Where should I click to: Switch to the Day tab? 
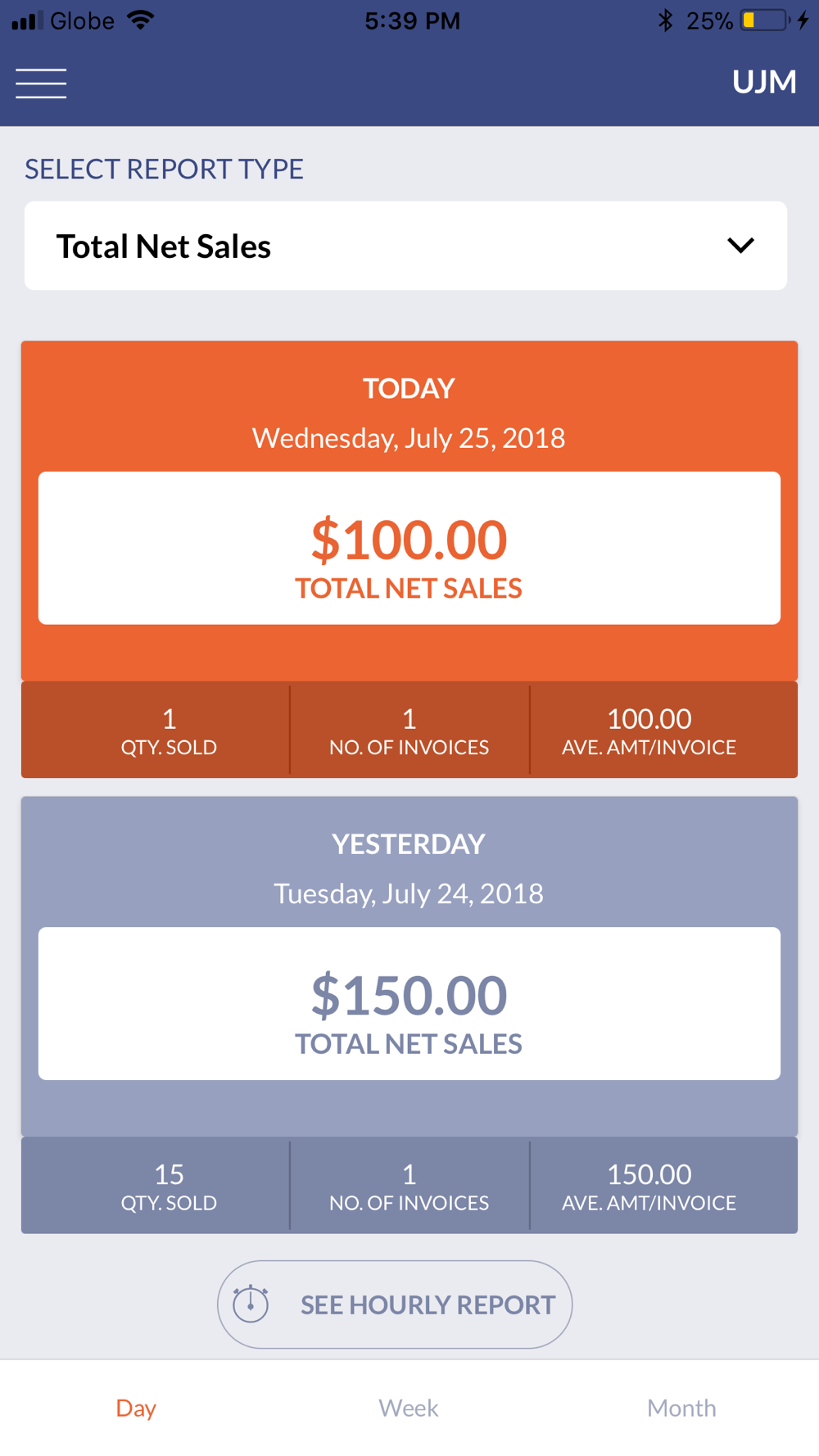136,1408
